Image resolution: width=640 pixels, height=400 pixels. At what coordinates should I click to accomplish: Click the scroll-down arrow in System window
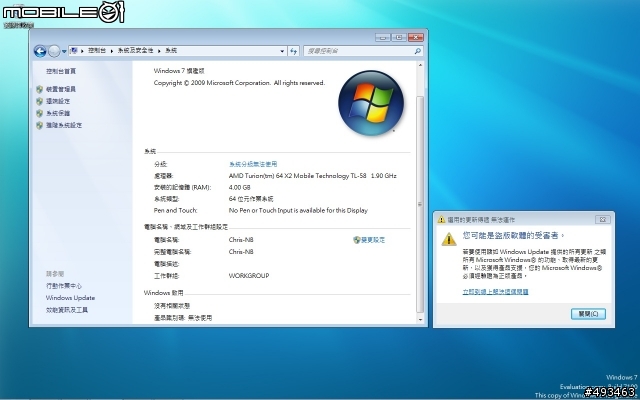tap(420, 320)
